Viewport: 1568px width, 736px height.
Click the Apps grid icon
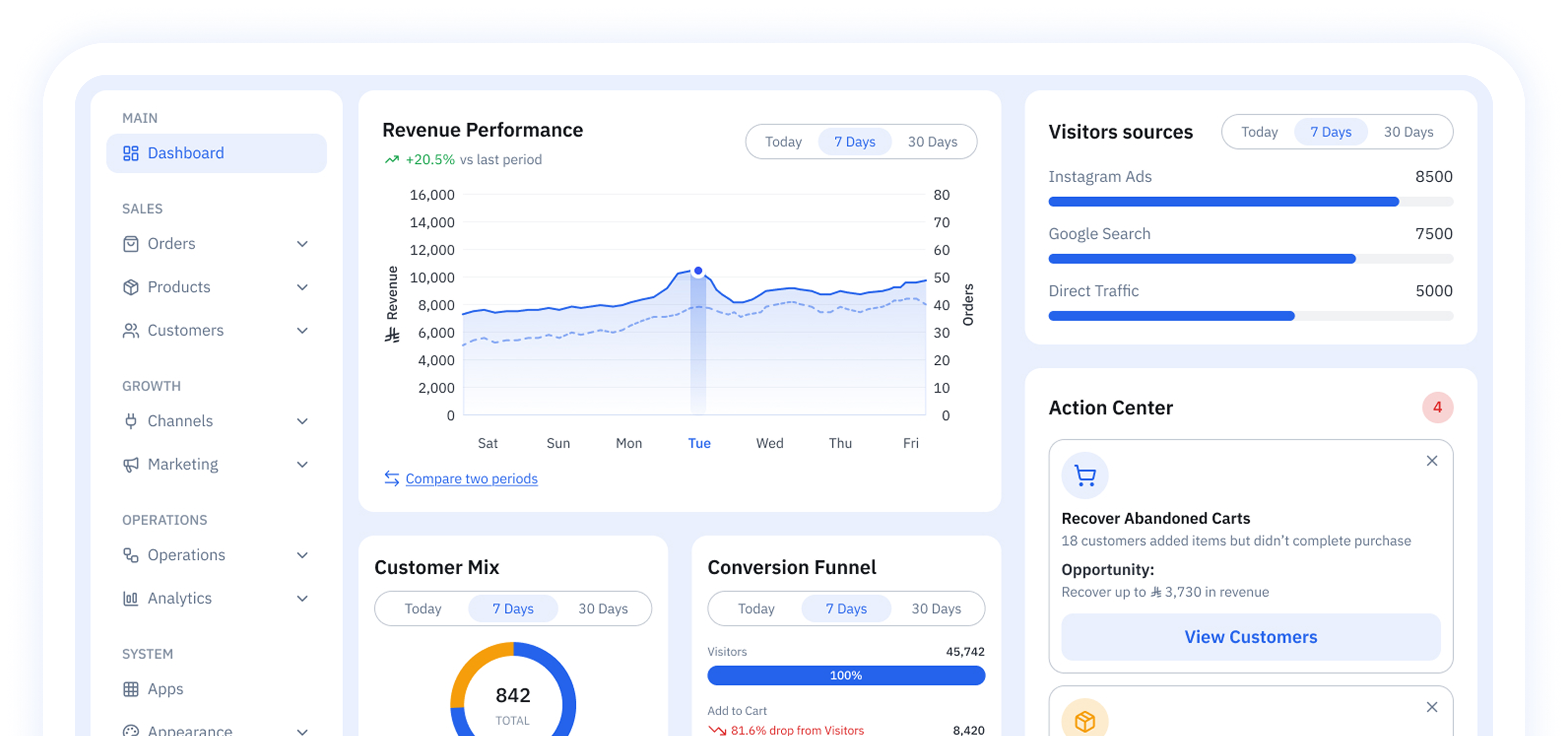[x=130, y=689]
